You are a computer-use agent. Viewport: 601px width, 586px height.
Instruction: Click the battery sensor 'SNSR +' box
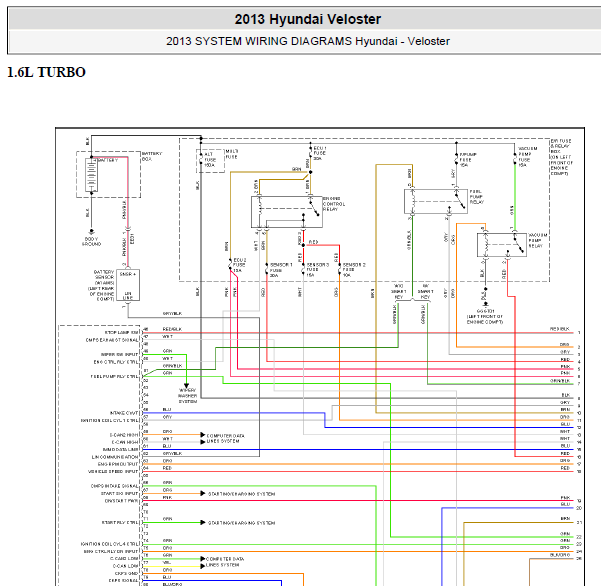(x=128, y=285)
